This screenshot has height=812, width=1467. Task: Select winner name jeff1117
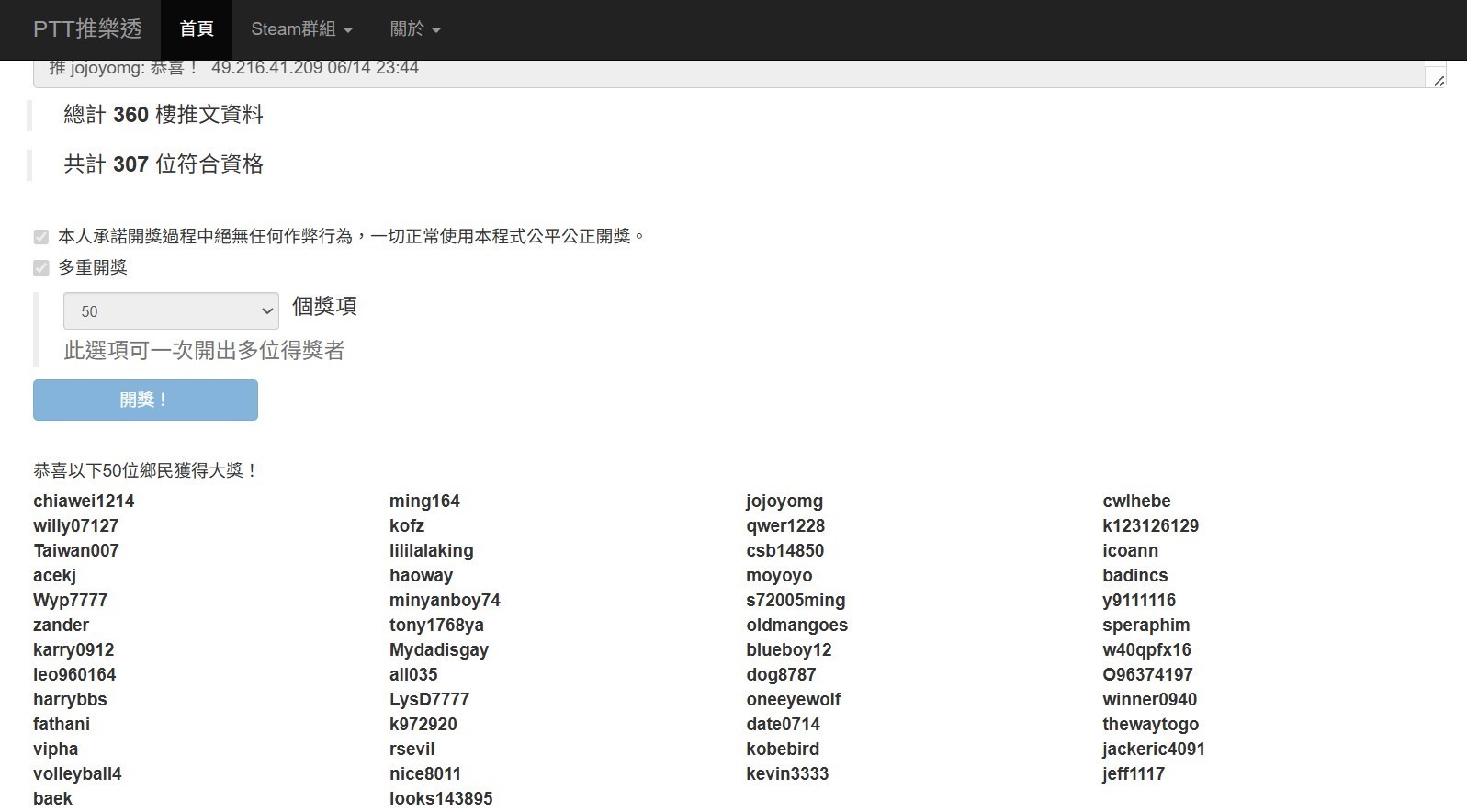coord(1134,774)
